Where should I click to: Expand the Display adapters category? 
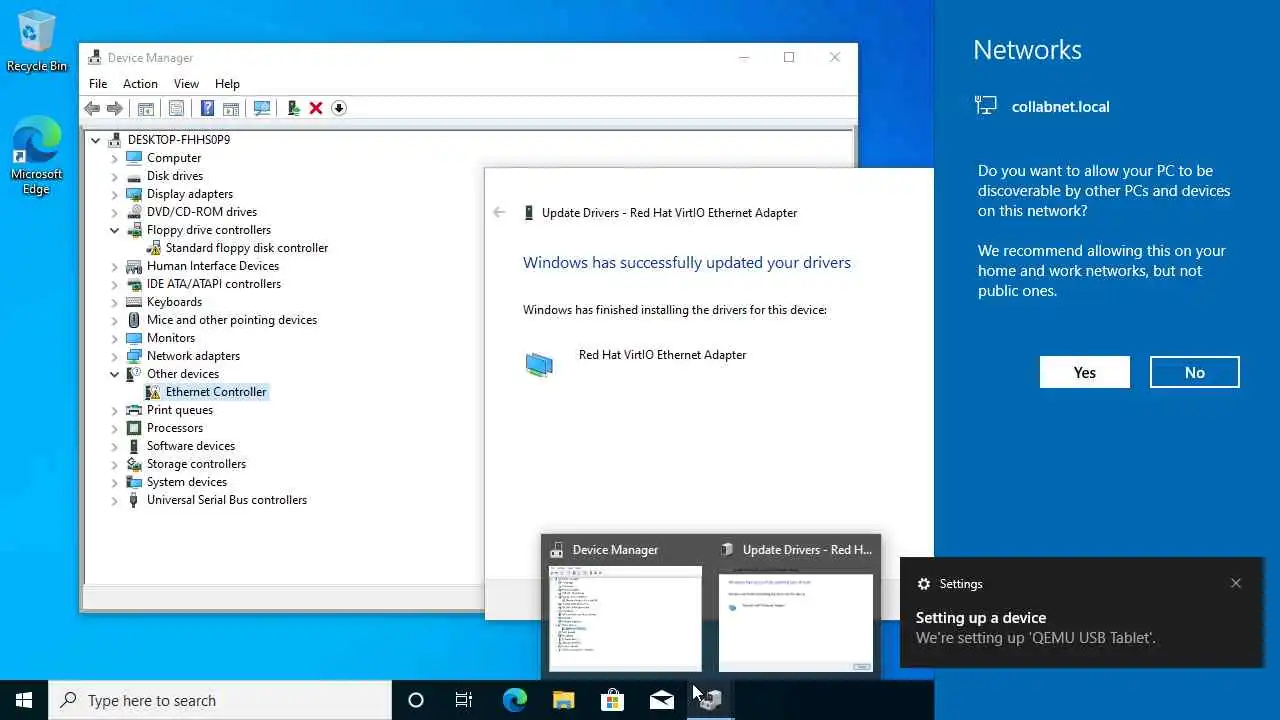click(x=115, y=194)
